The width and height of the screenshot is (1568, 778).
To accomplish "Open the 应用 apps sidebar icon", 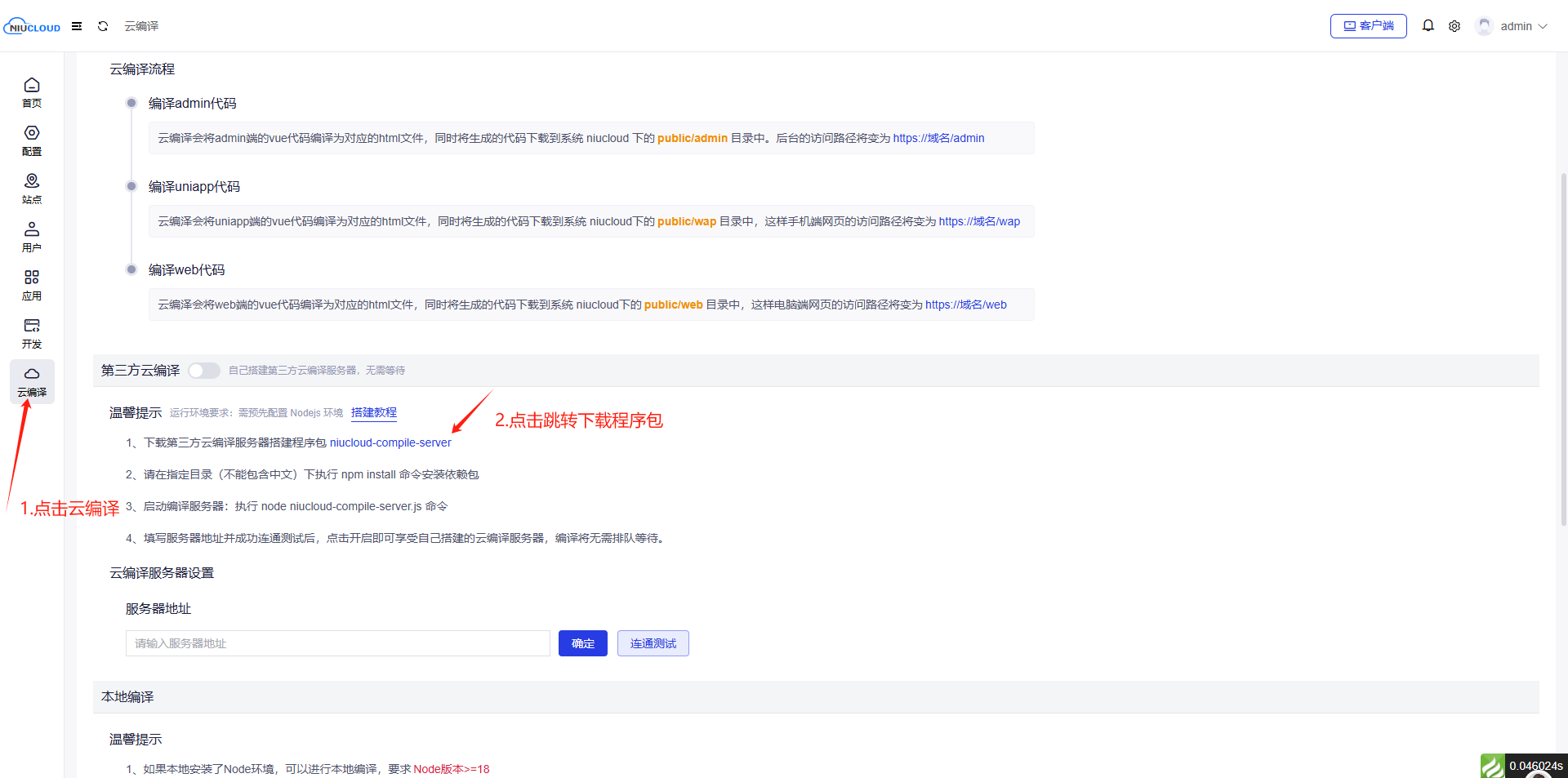I will [x=32, y=285].
